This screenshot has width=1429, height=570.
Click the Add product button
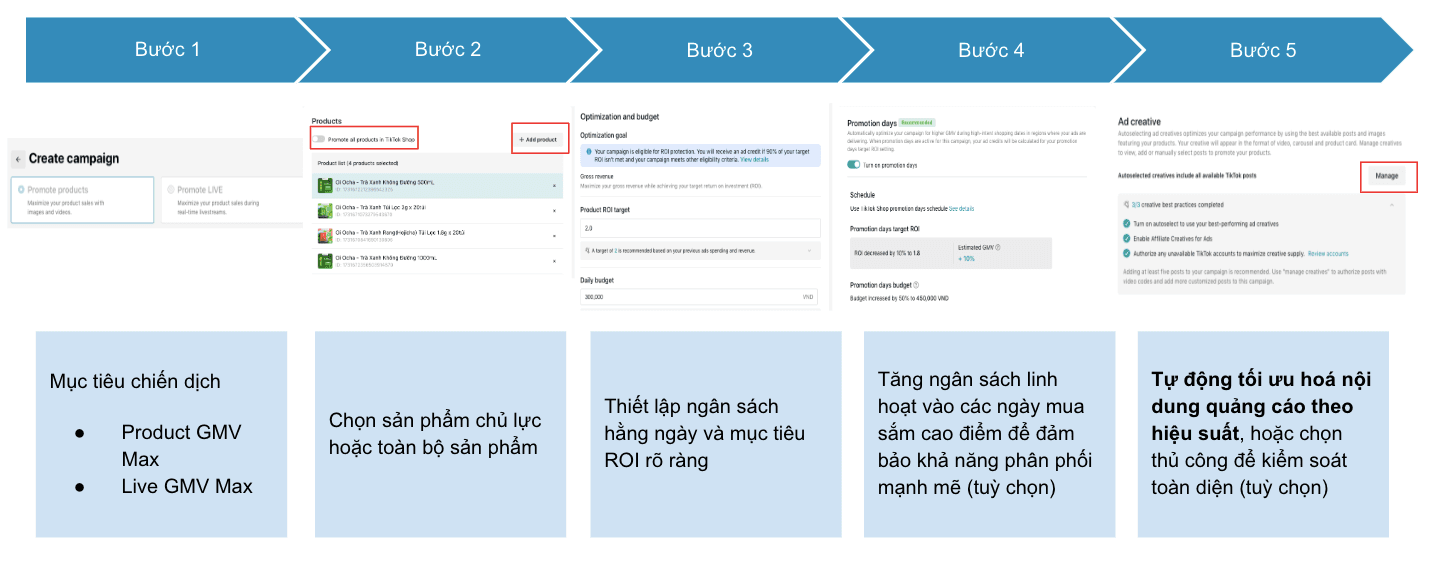point(540,139)
